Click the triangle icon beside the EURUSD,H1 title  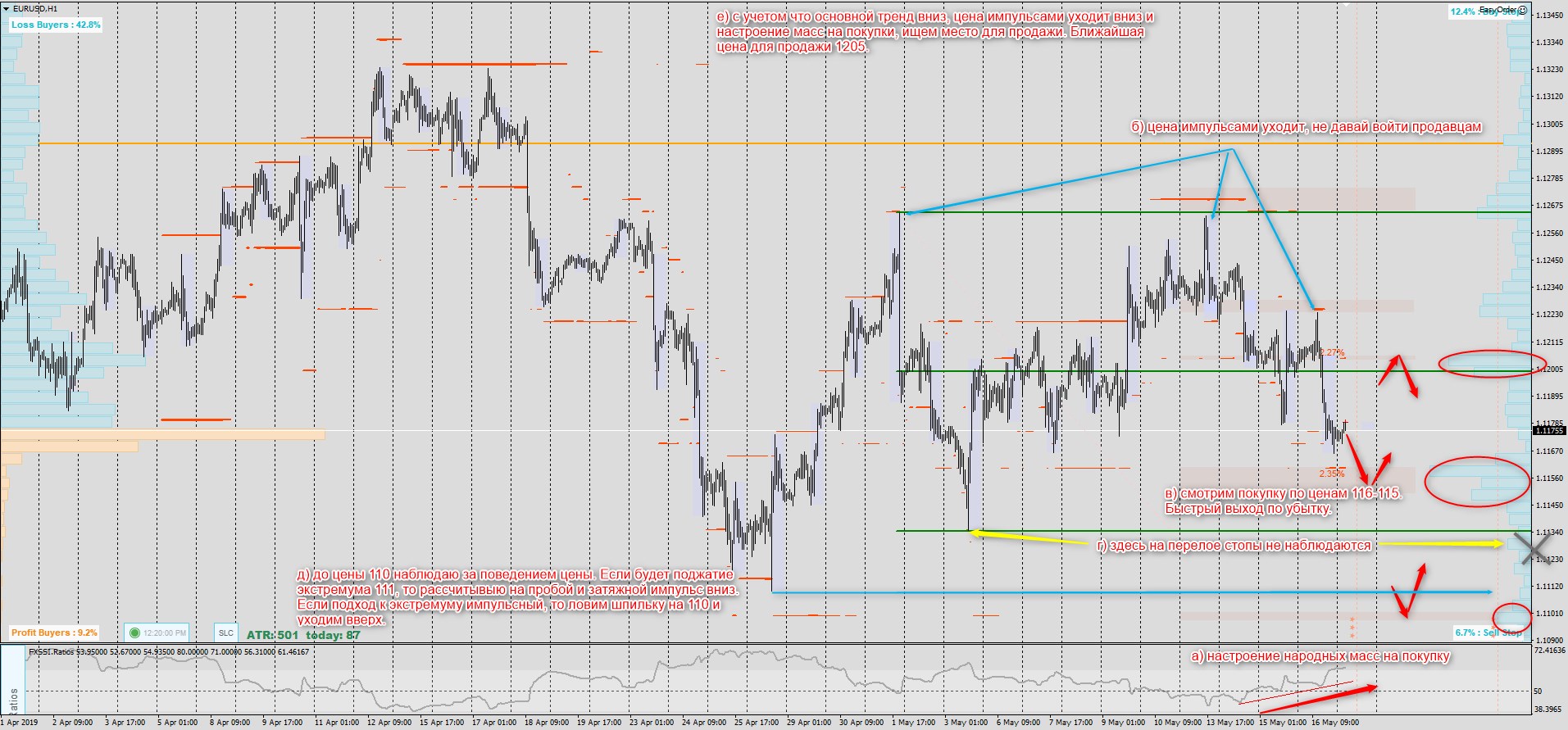tap(7, 8)
